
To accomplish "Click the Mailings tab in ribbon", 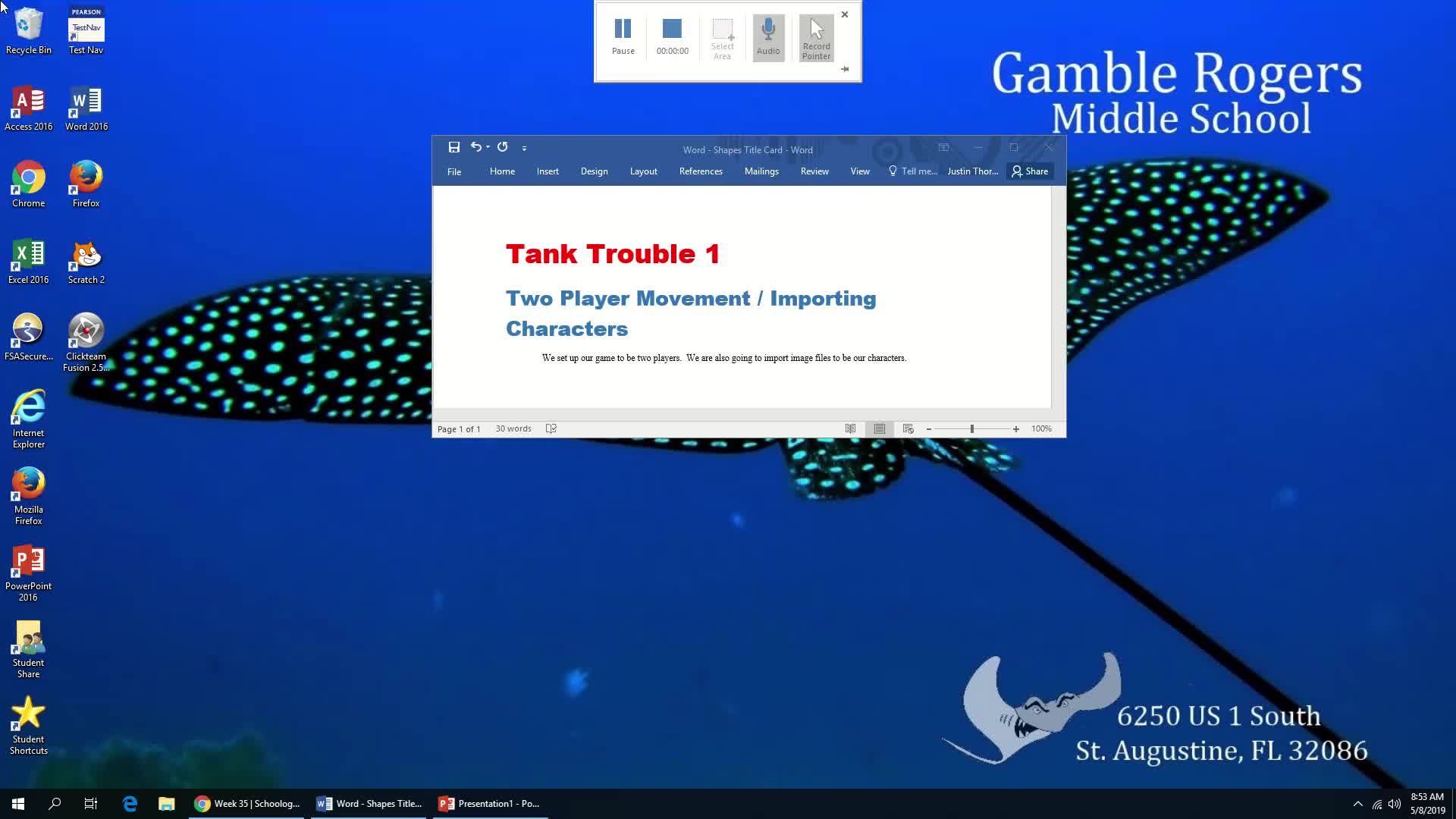I will pos(761,171).
